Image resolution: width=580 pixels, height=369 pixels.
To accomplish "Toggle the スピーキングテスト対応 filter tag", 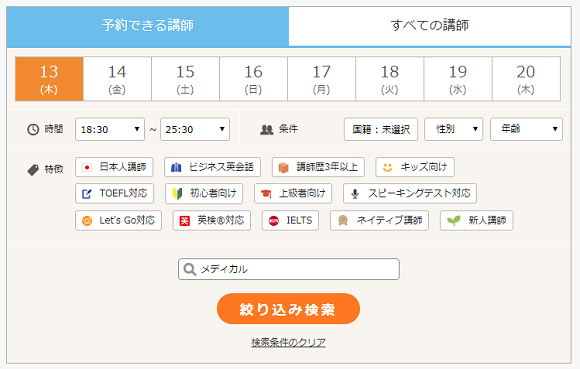I will point(410,193).
